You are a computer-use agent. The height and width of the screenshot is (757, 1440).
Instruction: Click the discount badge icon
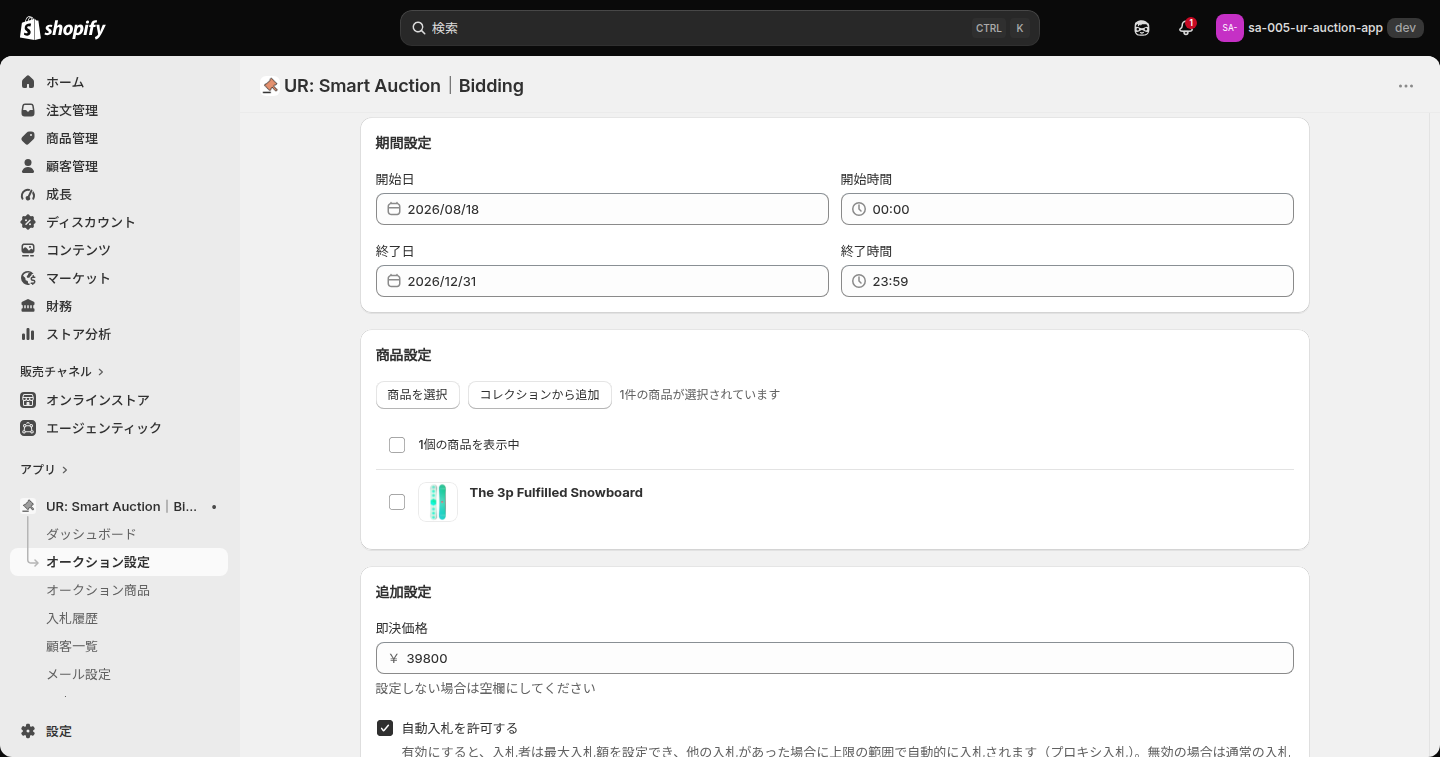pos(28,222)
